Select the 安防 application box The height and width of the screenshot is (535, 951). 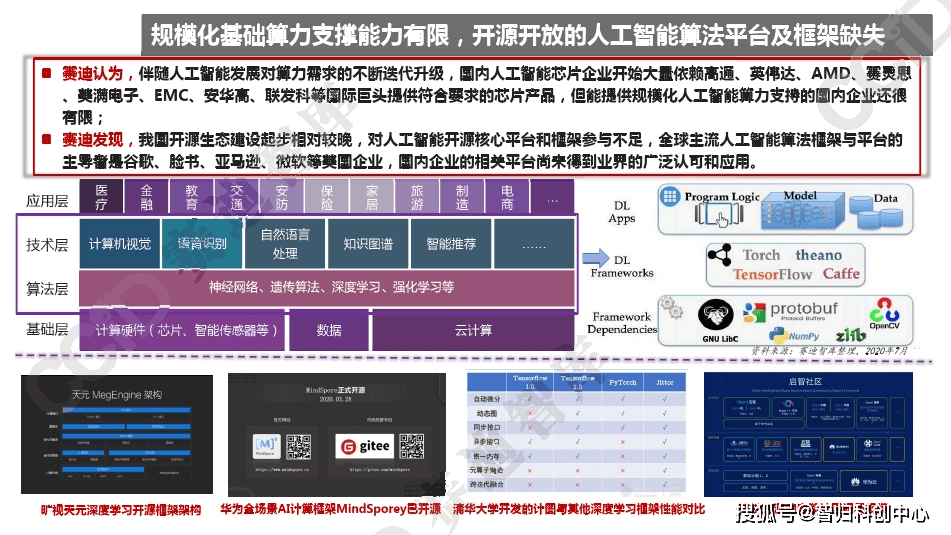click(281, 196)
